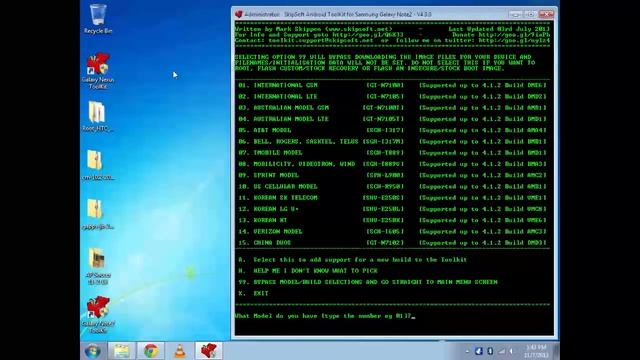Click the '13. KOREAN KT' row

[393, 220]
